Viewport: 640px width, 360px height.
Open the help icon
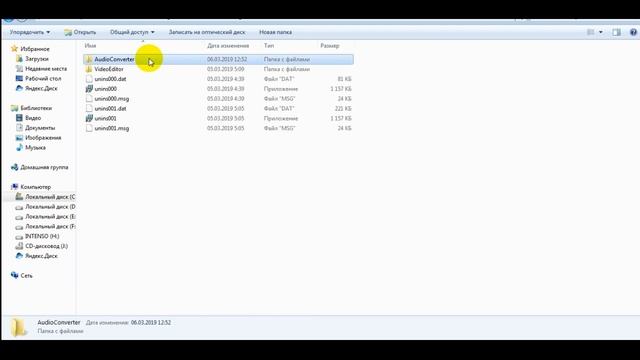pos(633,32)
